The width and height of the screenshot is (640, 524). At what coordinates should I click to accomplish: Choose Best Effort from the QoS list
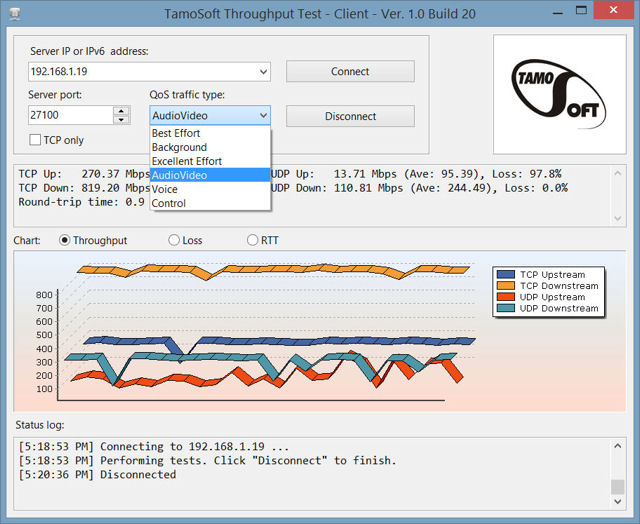(x=210, y=133)
